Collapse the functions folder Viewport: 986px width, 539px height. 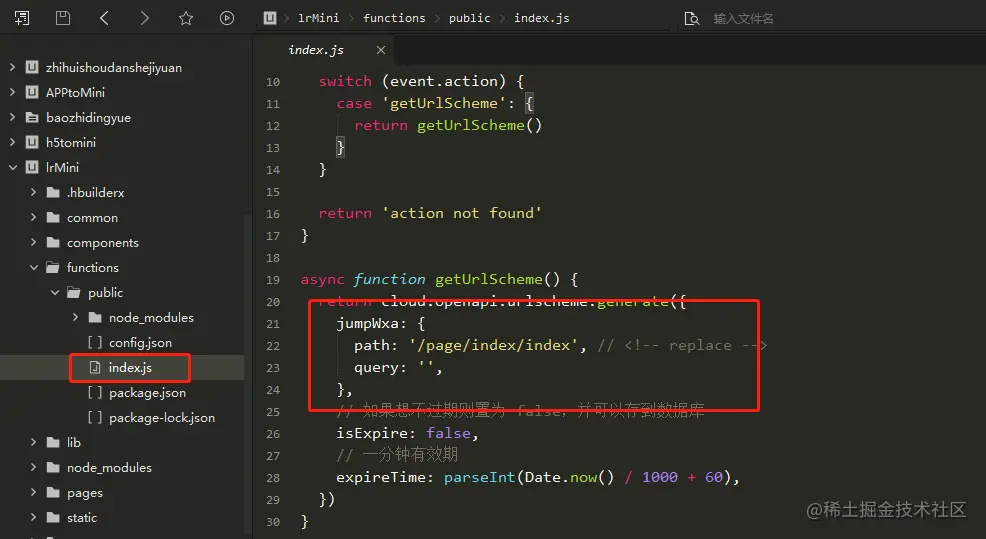(x=33, y=267)
